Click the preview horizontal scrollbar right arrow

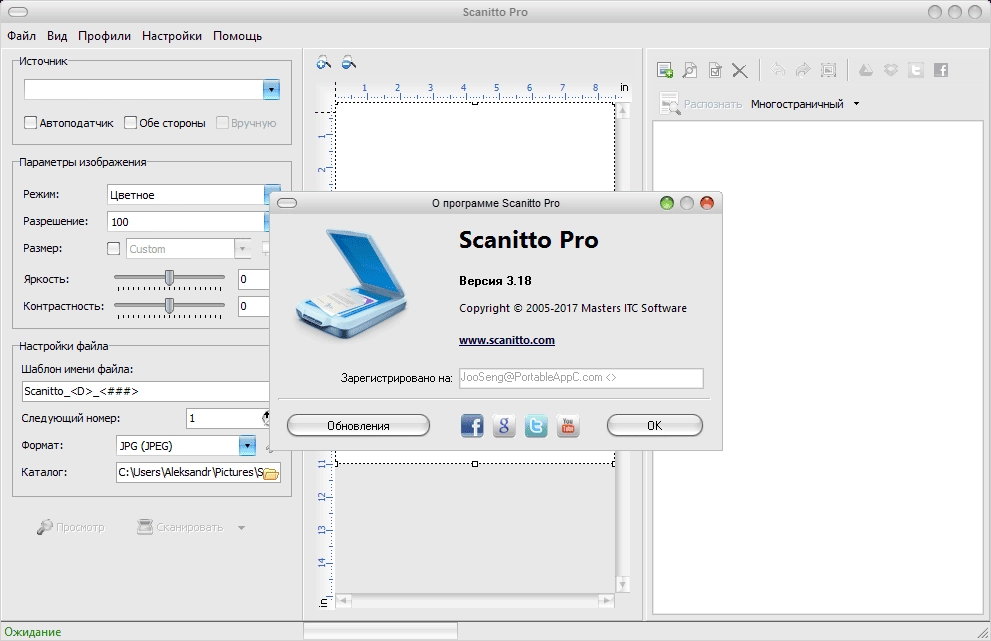pyautogui.click(x=607, y=601)
